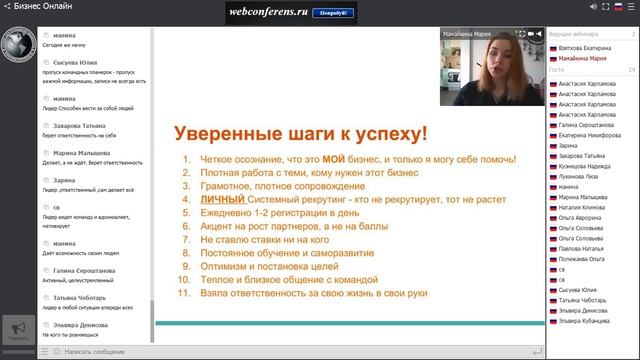Click the Попробуй! button on banner

point(333,13)
